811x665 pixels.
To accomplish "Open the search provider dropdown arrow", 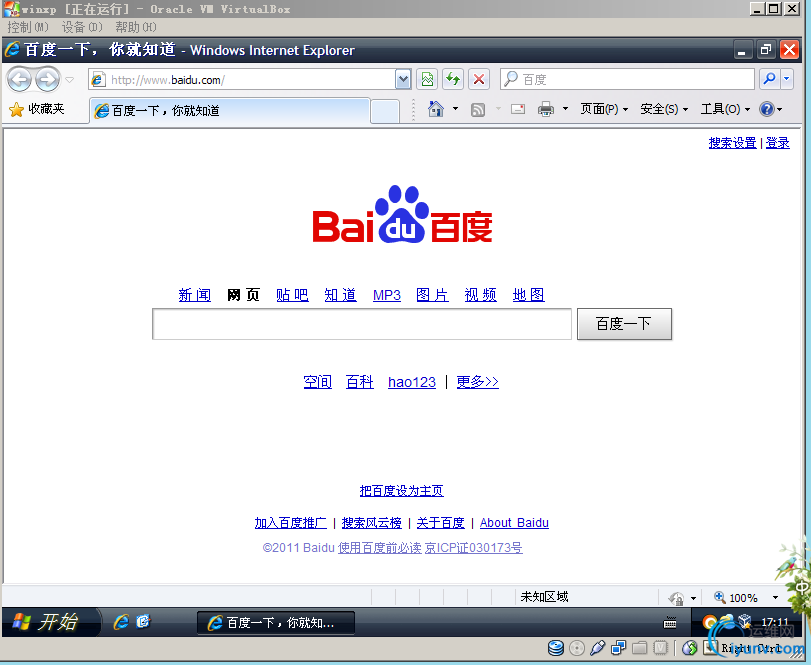I will tap(787, 79).
